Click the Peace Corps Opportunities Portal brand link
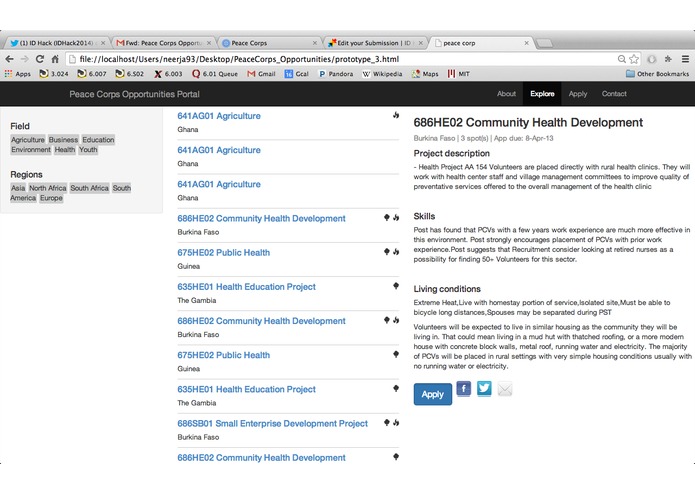The width and height of the screenshot is (695, 494). [x=134, y=94]
